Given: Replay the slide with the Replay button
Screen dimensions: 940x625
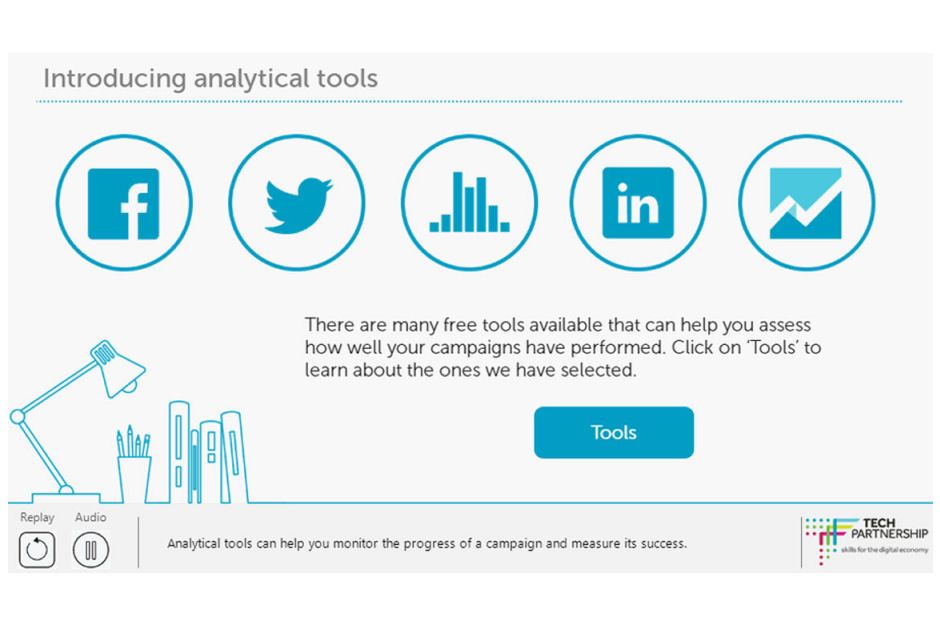Looking at the screenshot, I should [x=37, y=549].
